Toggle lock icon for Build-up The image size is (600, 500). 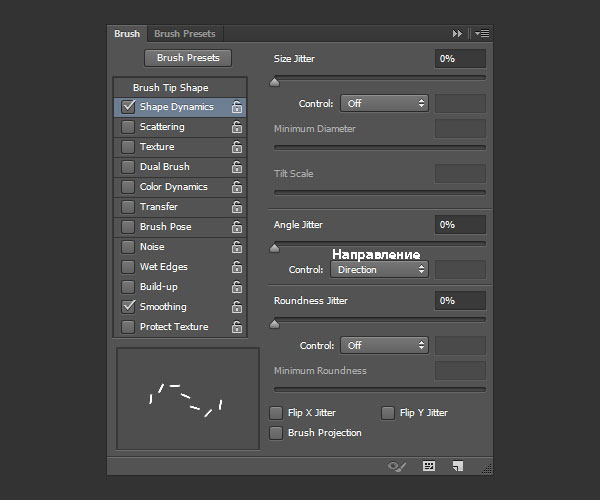237,287
